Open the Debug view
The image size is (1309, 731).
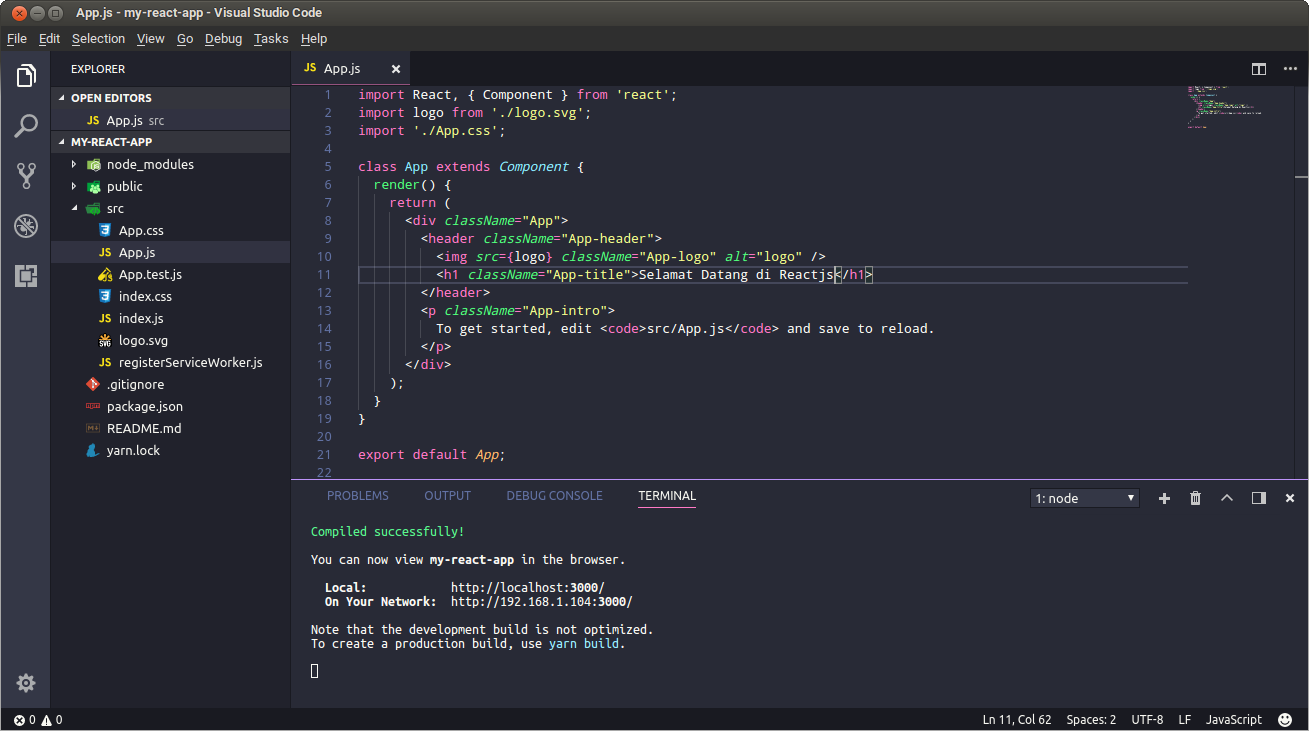click(x=25, y=225)
